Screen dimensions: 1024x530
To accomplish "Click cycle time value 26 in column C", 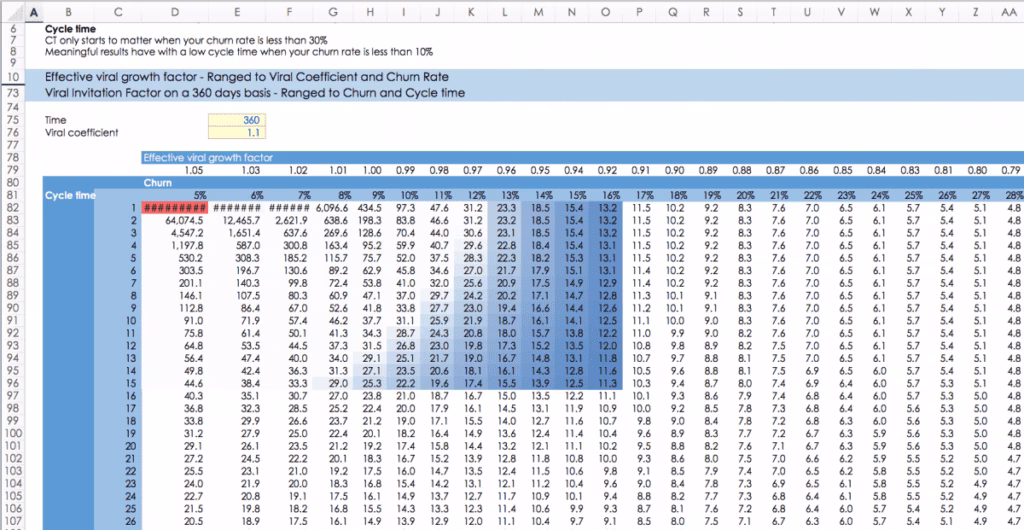I will [x=118, y=520].
